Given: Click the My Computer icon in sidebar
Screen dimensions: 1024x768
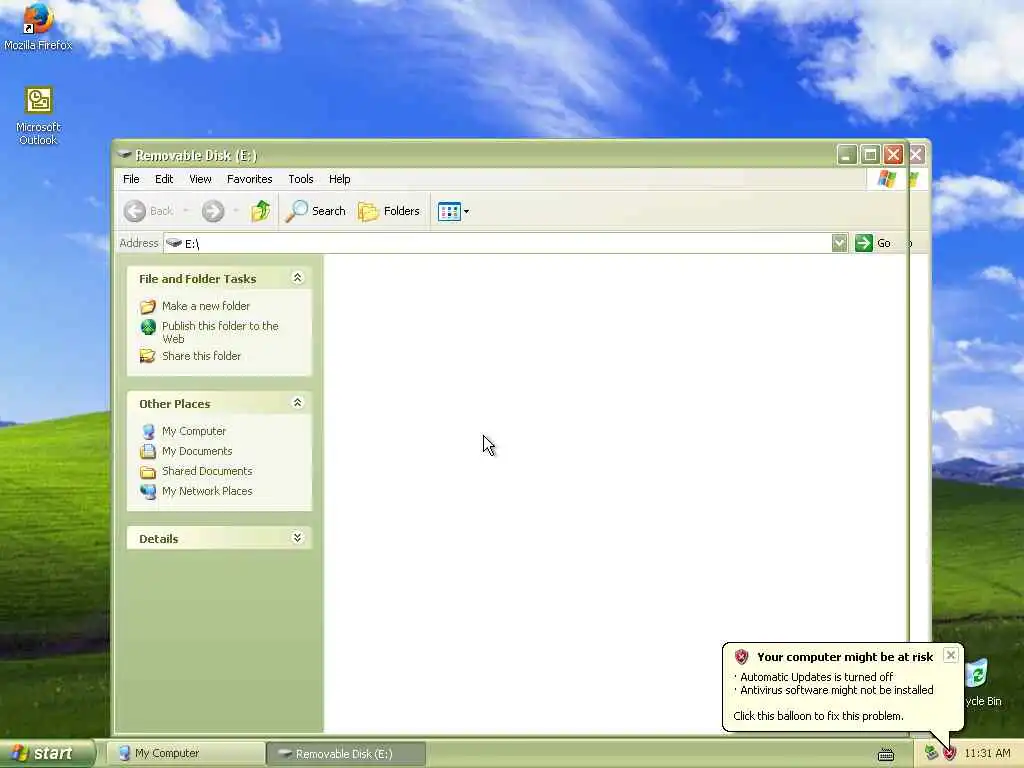Looking at the screenshot, I should 148,432.
